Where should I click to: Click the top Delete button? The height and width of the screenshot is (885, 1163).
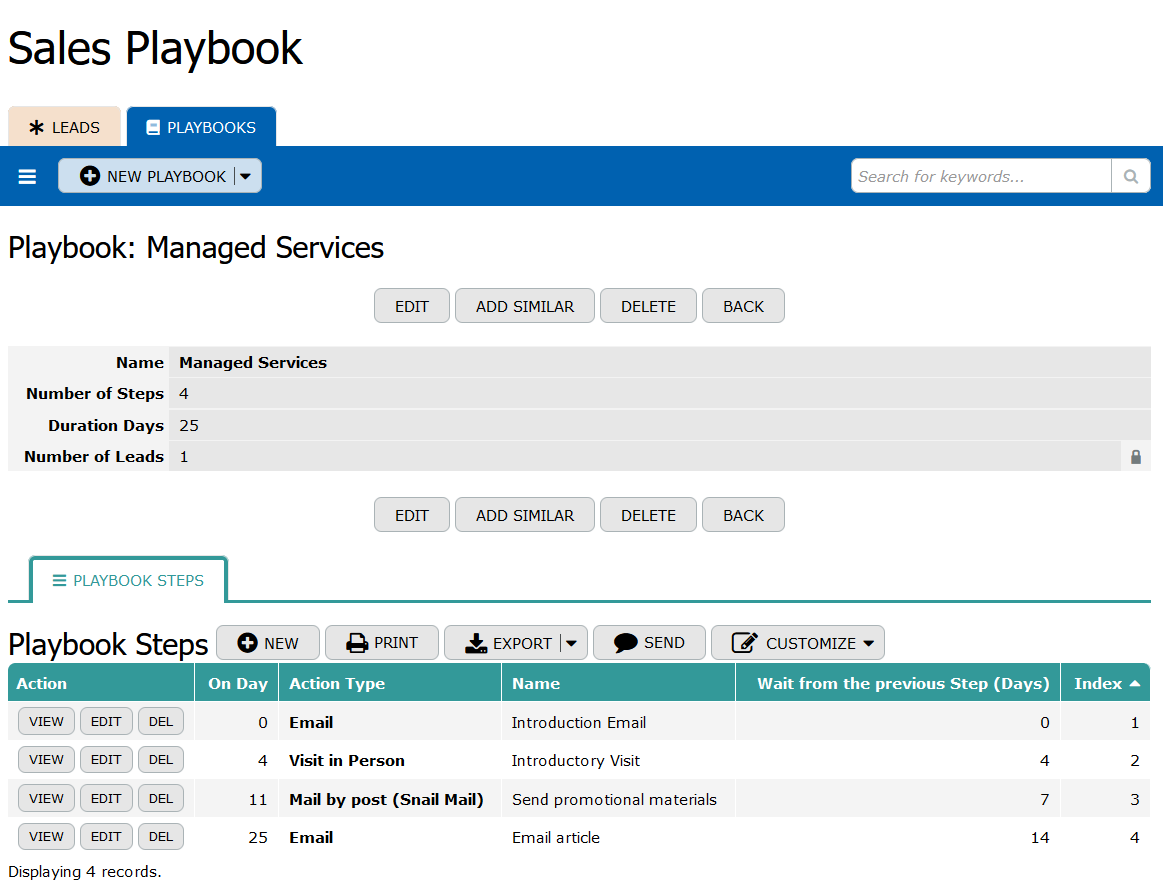click(648, 306)
